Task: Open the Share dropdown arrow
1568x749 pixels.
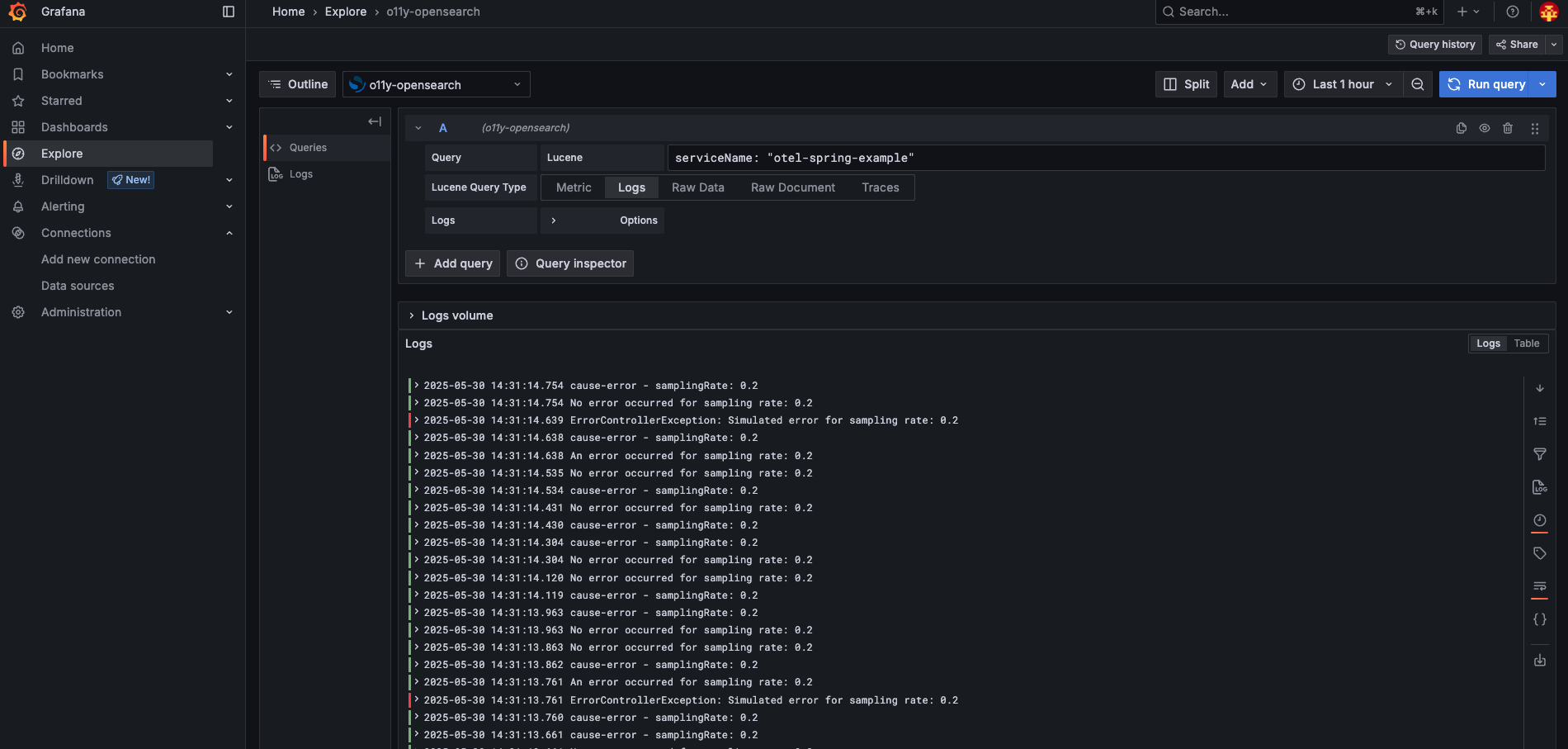Action: 1554,45
